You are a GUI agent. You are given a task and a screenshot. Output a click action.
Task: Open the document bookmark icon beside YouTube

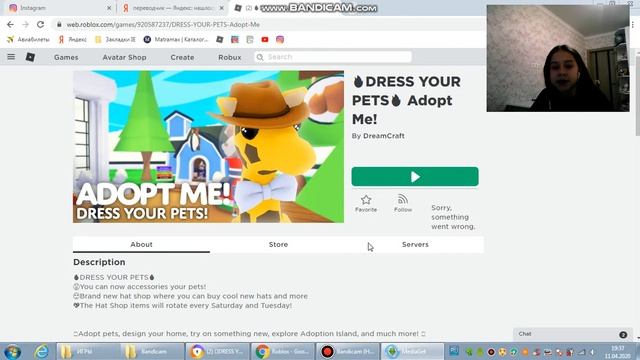[250, 40]
